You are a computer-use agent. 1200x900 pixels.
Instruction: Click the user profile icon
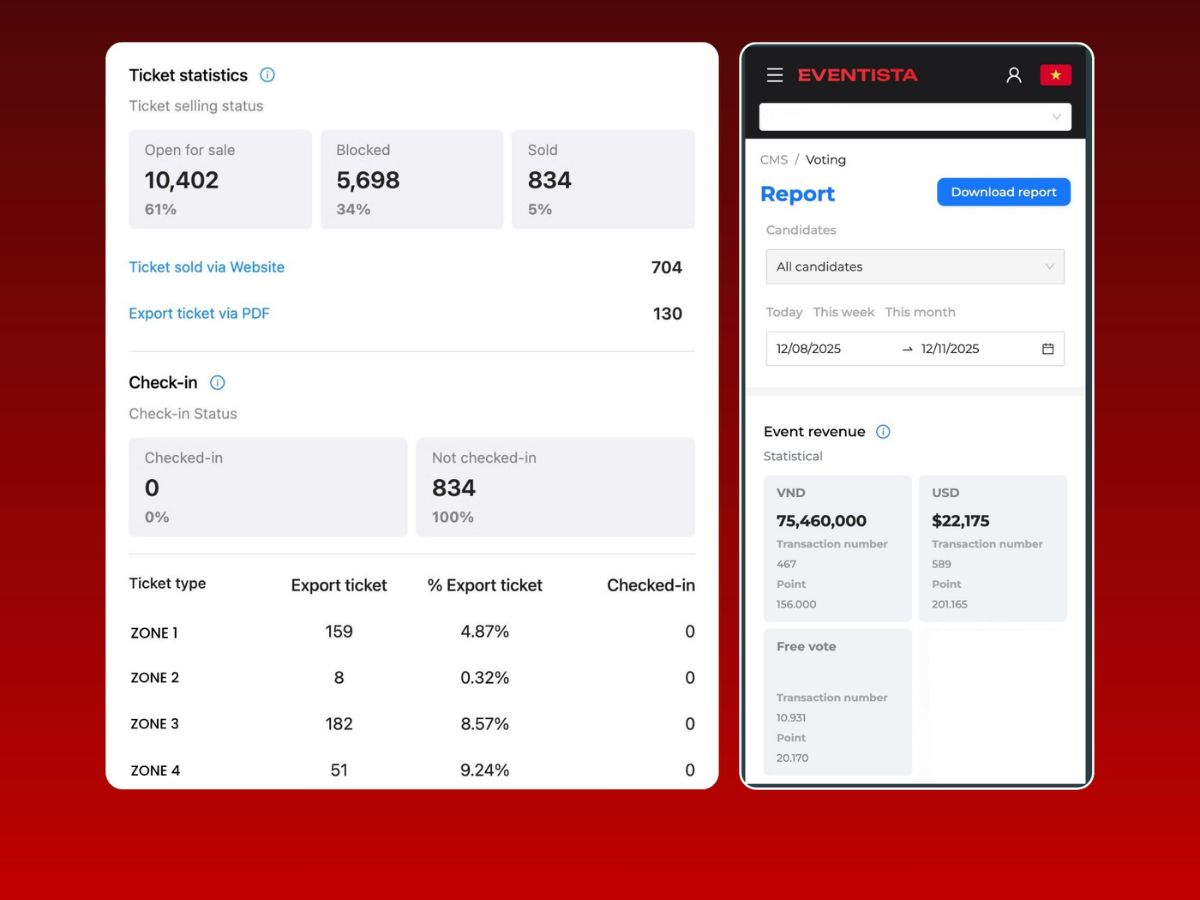[1013, 75]
